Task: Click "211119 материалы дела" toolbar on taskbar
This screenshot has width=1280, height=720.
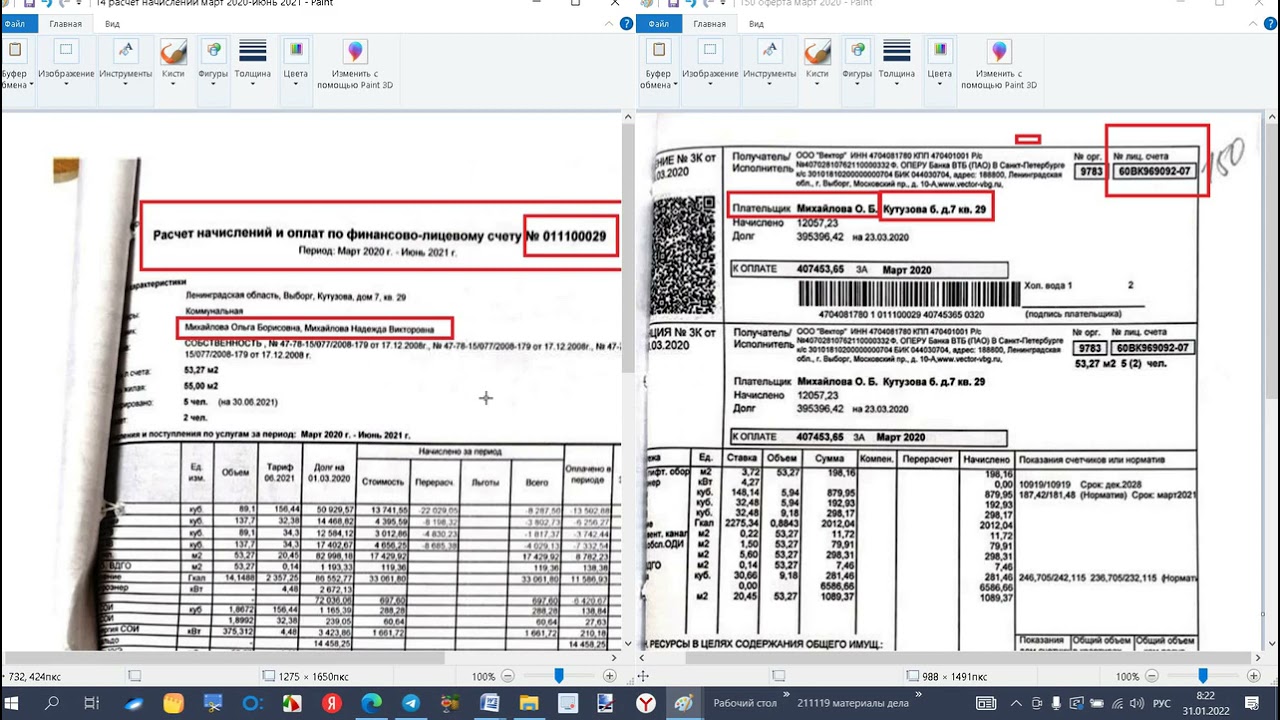Action: pyautogui.click(x=853, y=704)
